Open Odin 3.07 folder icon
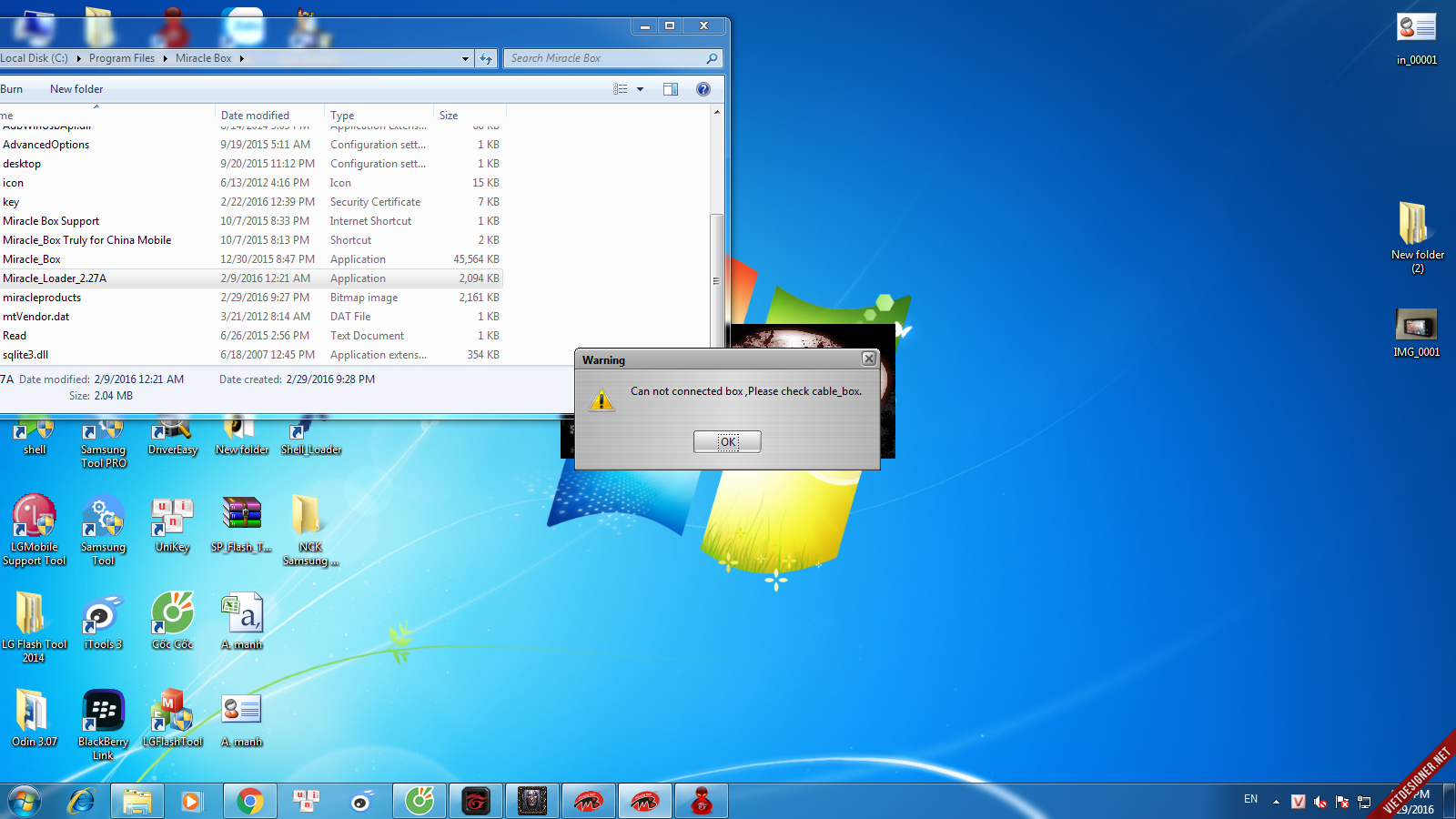This screenshot has width=1456, height=819. pyautogui.click(x=34, y=718)
